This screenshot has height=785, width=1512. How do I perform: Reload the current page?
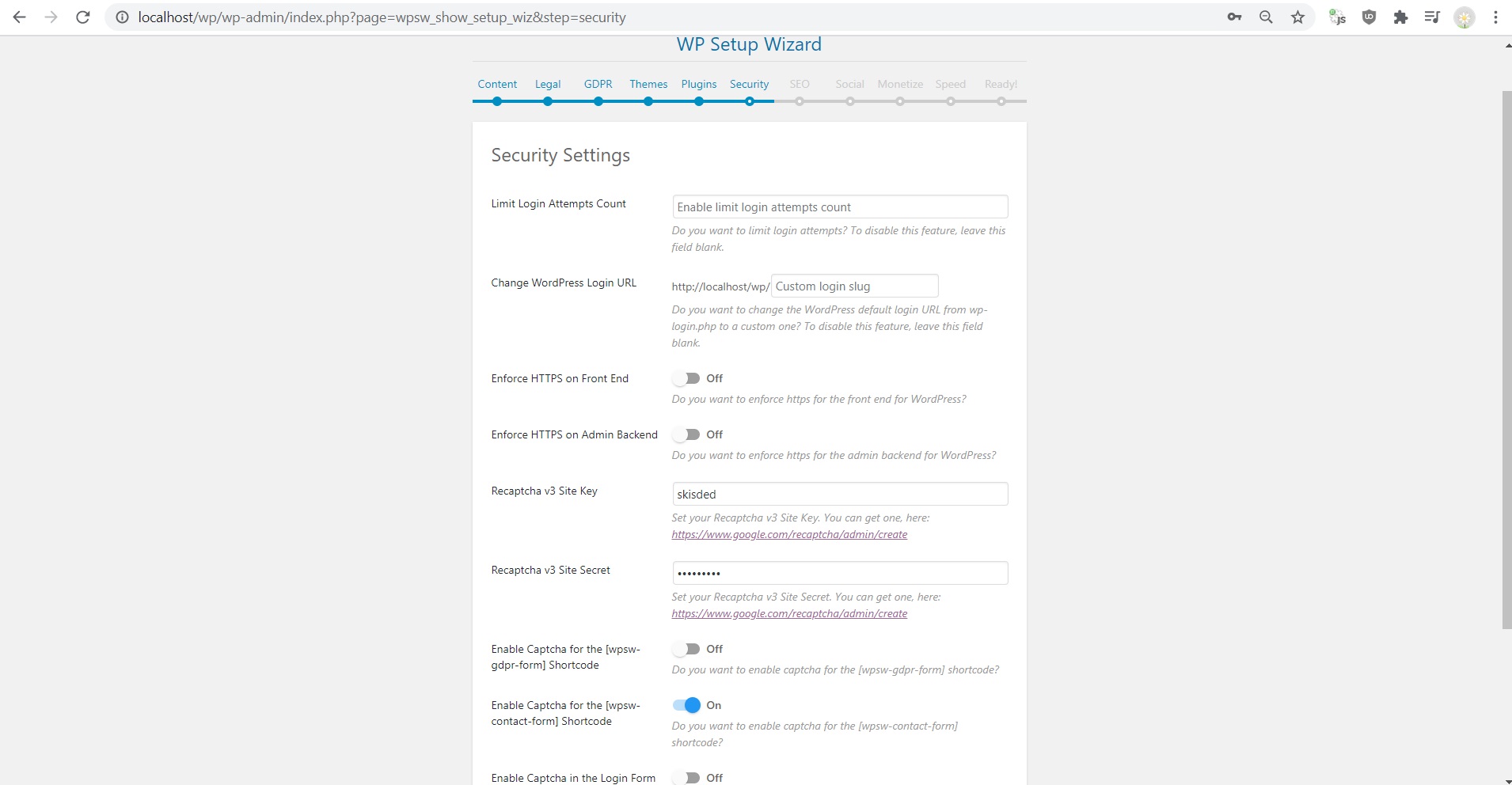click(x=82, y=17)
